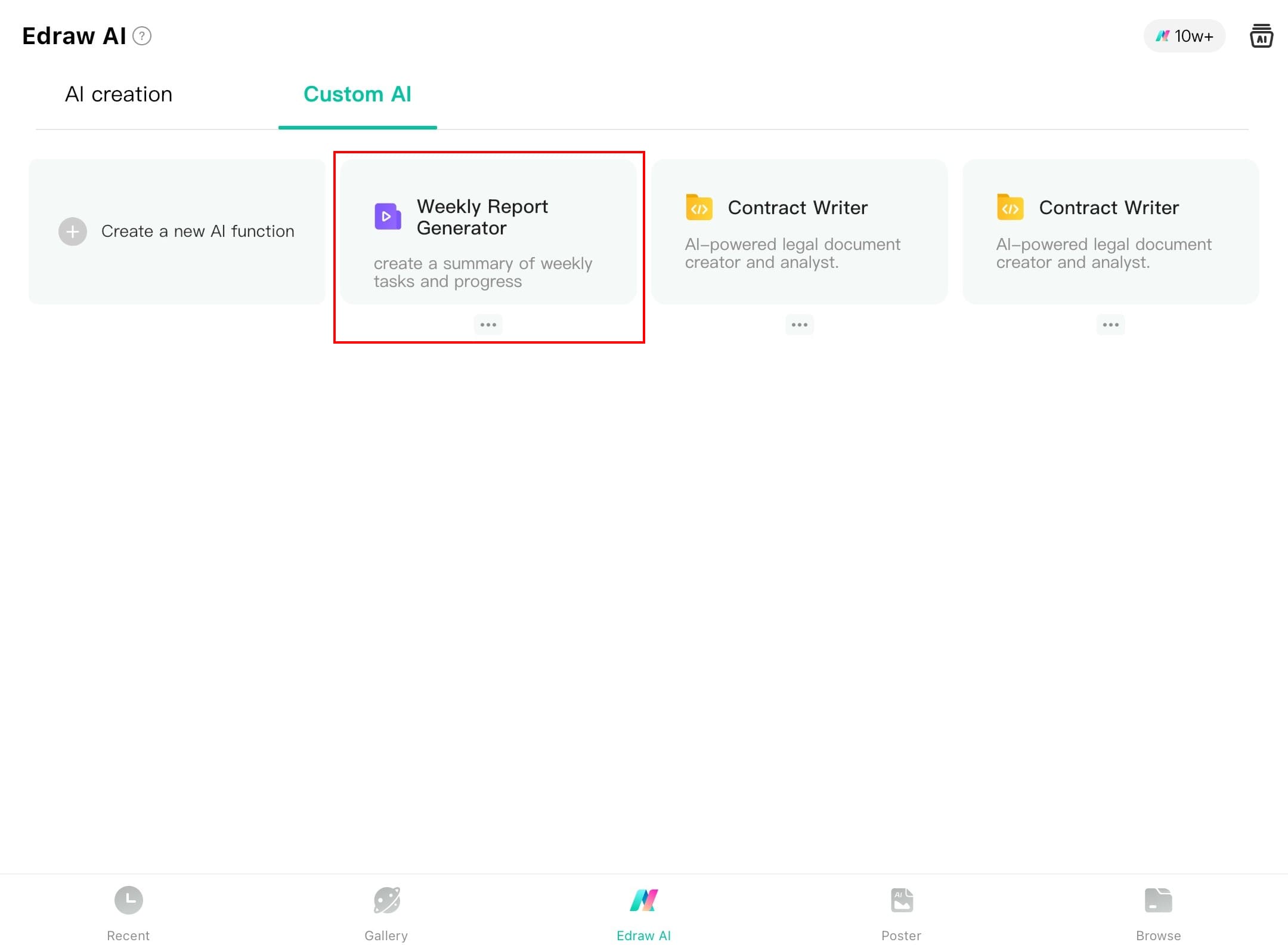The height and width of the screenshot is (945, 1288).
Task: Select the Custom AI tab
Action: pos(357,94)
